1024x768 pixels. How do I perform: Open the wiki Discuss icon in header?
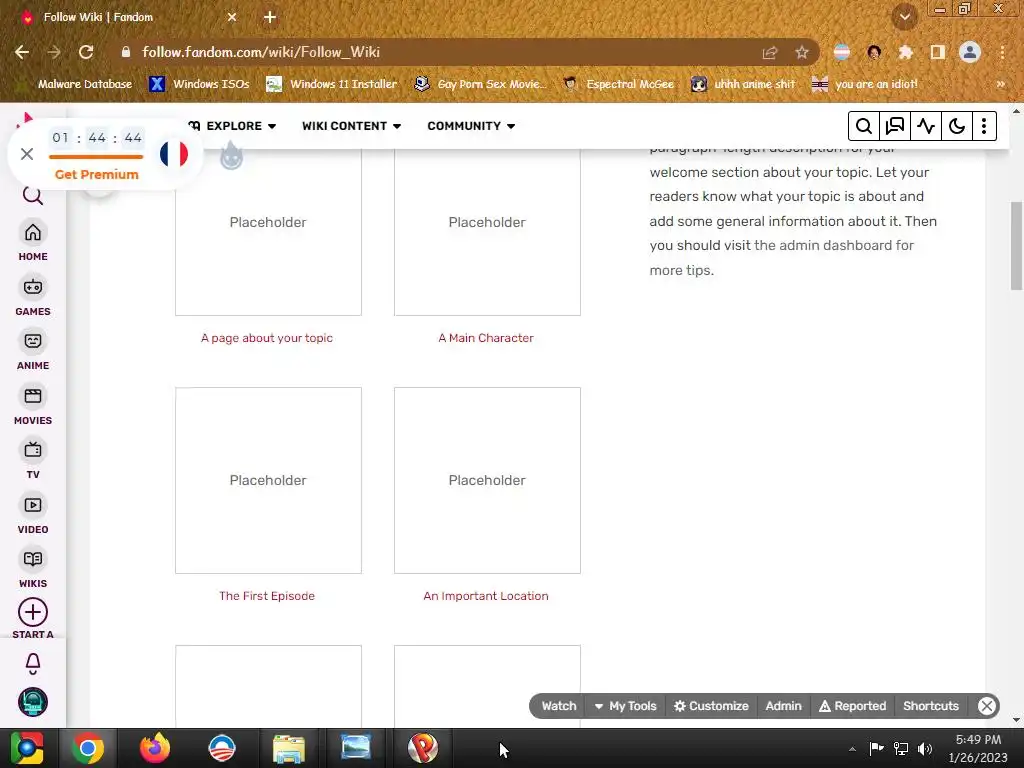[894, 126]
